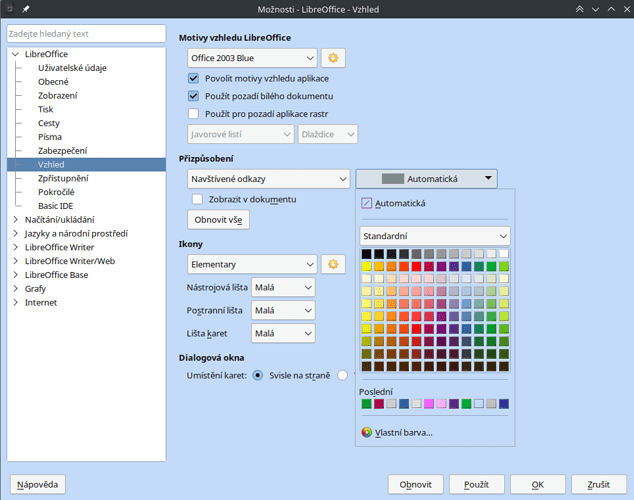634x500 pixels.
Task: Select Pokročilé in the options tree
Action: tap(56, 192)
